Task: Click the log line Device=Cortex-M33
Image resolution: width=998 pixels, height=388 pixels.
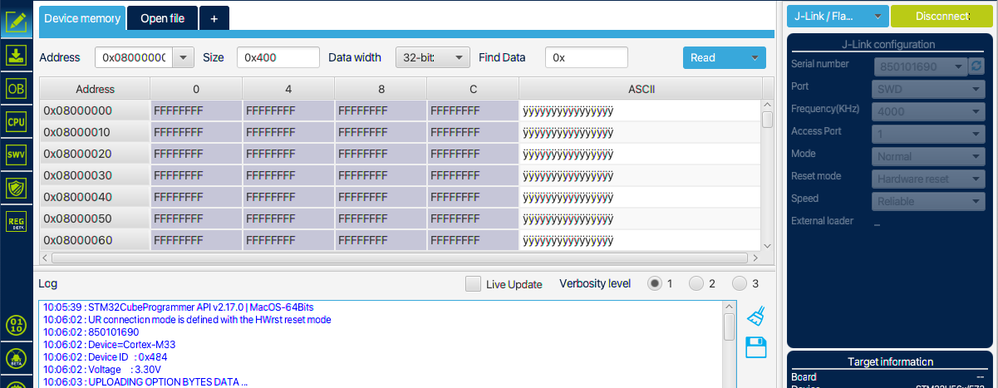Action: tap(109, 344)
